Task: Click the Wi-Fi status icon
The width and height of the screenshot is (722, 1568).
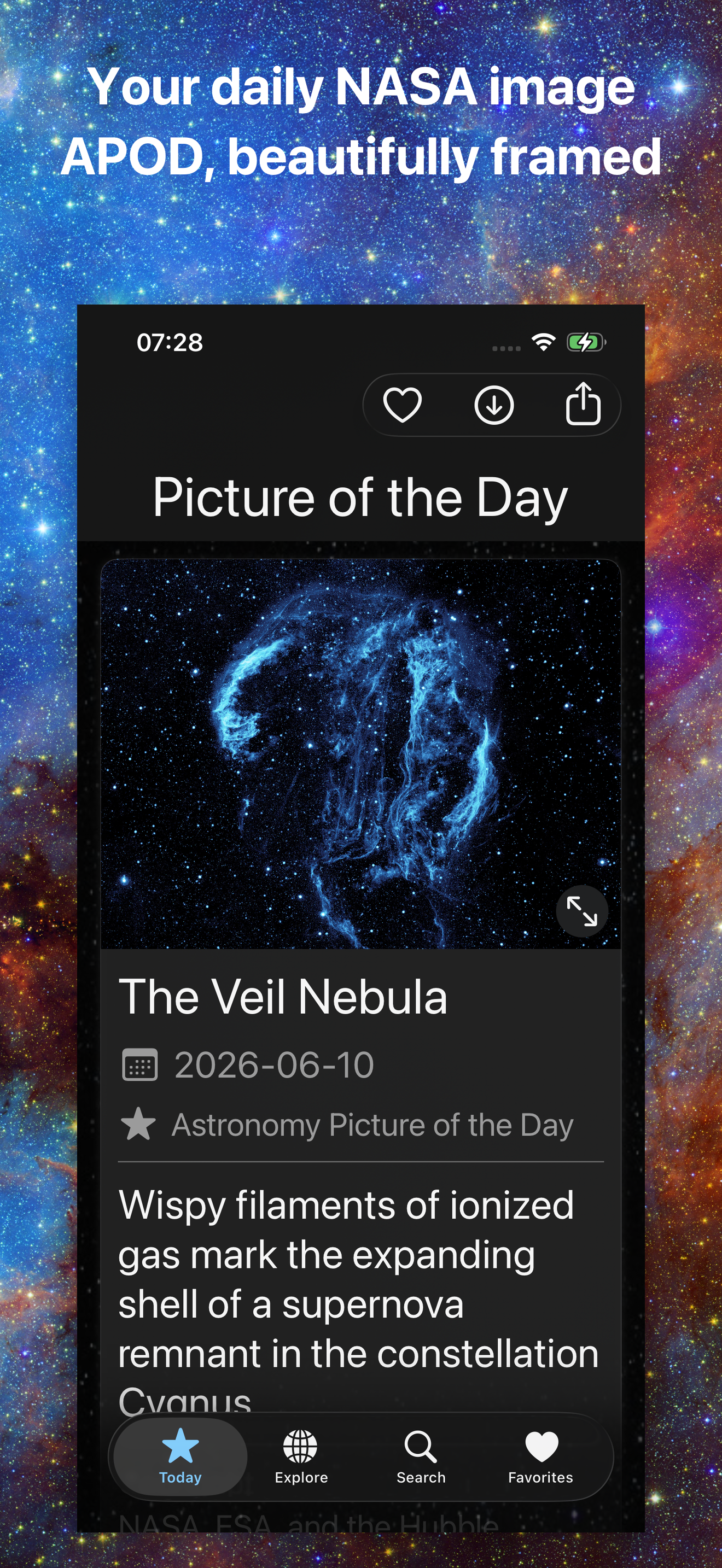Action: [x=543, y=342]
